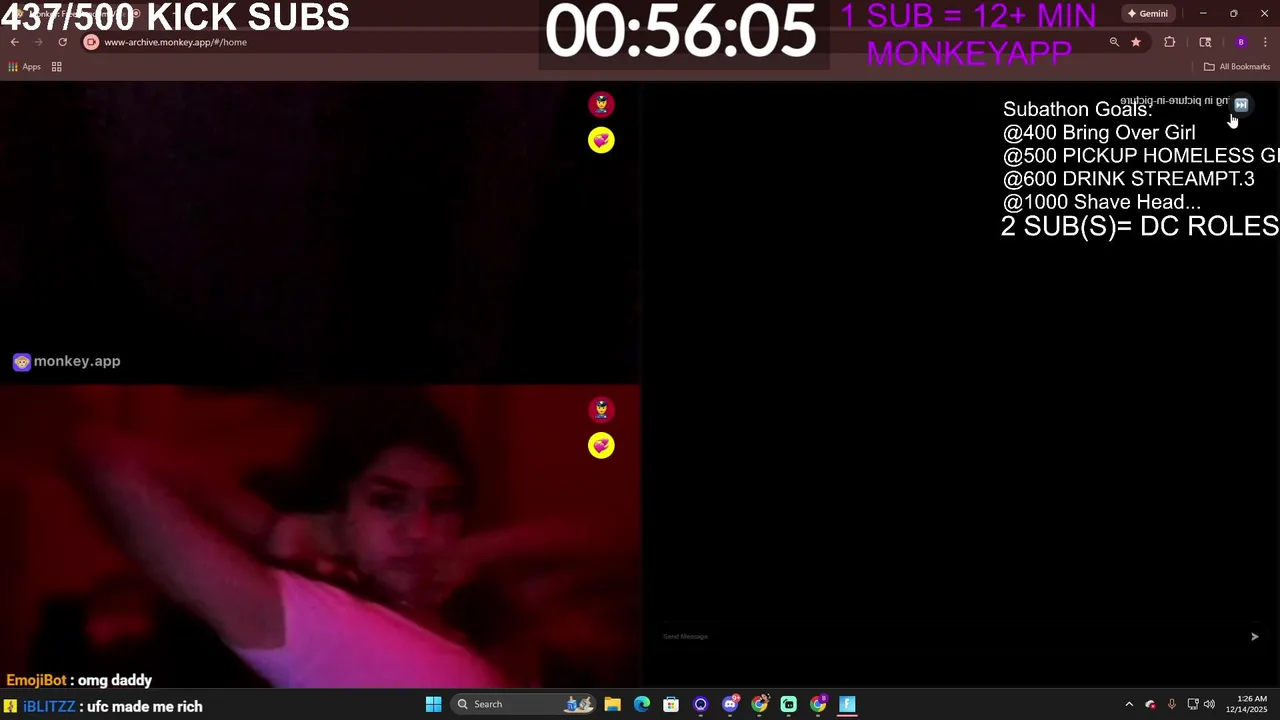Screen dimensions: 1280x720
Task: Click the media control icon in browser toolbar
Action: click(1205, 42)
